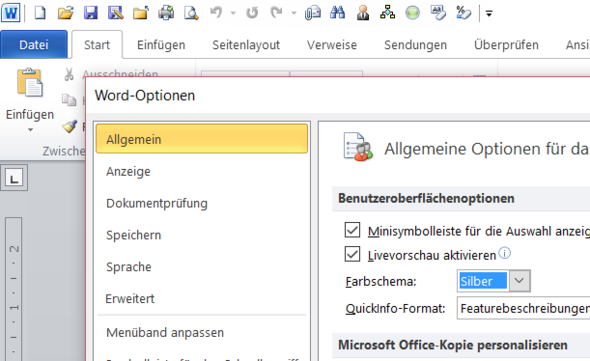Click the eraser with text box icon
Viewport: 590px width, 361px height.
click(x=438, y=13)
